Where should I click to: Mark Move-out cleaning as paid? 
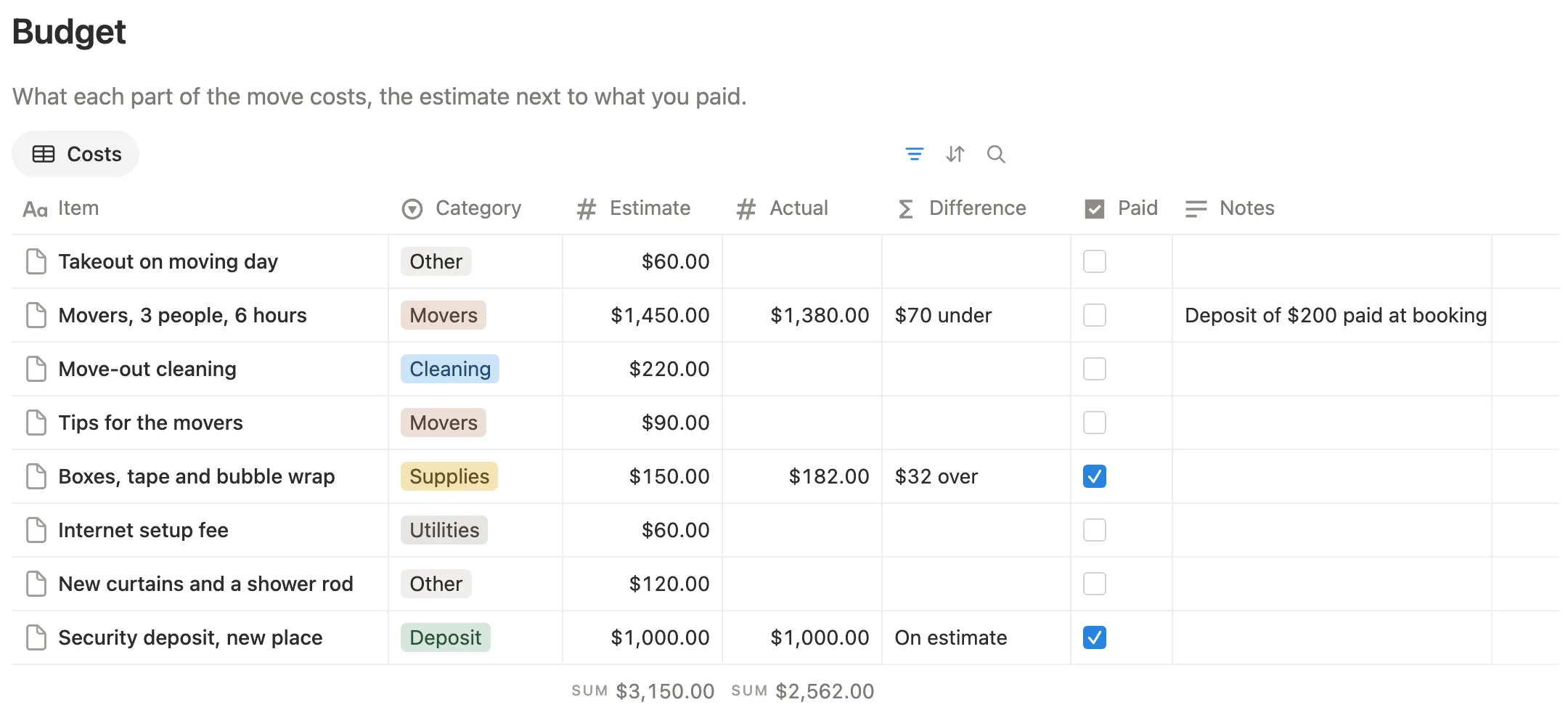pyautogui.click(x=1095, y=369)
